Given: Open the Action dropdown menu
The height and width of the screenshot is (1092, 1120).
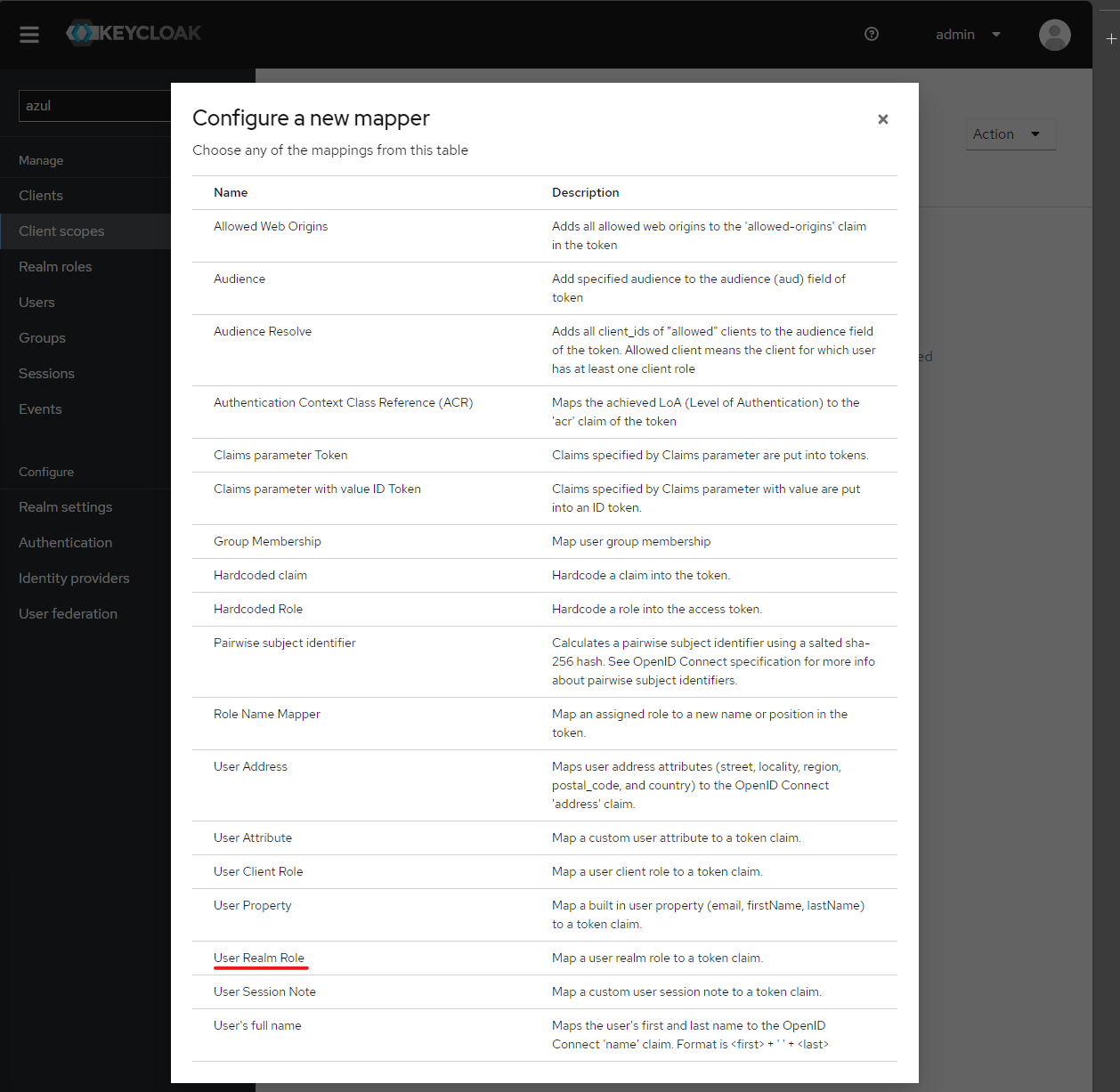Looking at the screenshot, I should [x=1010, y=134].
